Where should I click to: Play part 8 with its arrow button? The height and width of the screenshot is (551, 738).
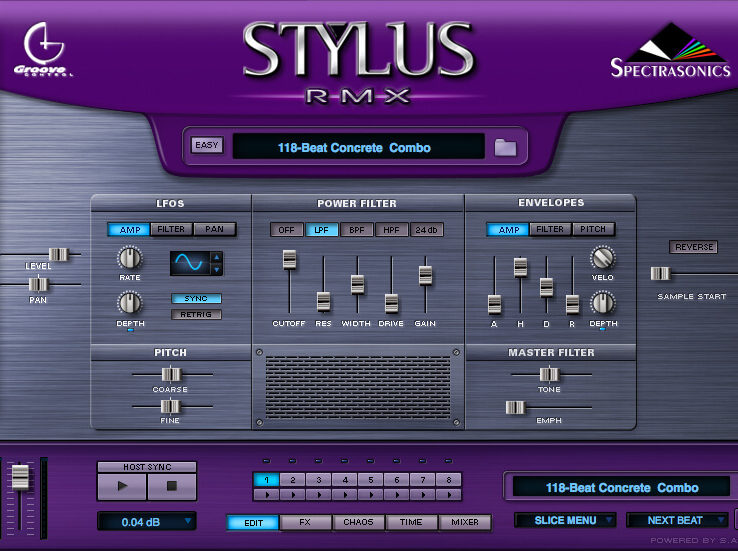449,495
